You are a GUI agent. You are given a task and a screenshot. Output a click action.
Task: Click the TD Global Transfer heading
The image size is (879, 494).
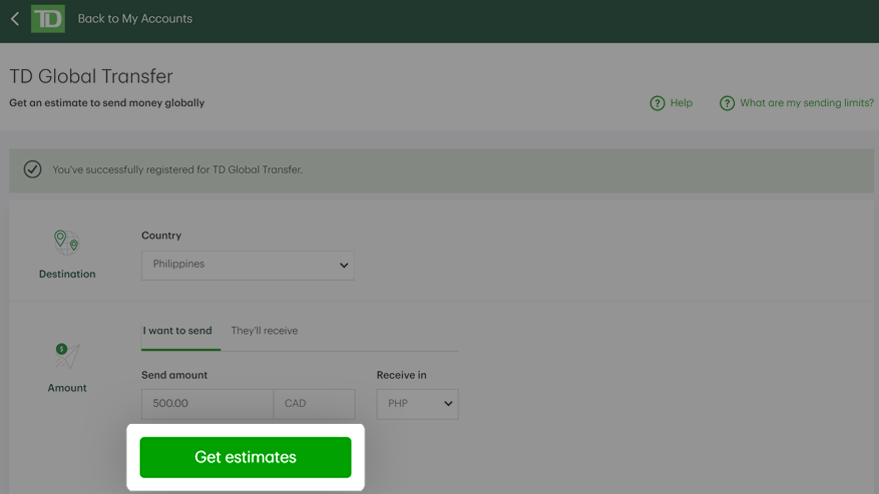click(x=91, y=76)
